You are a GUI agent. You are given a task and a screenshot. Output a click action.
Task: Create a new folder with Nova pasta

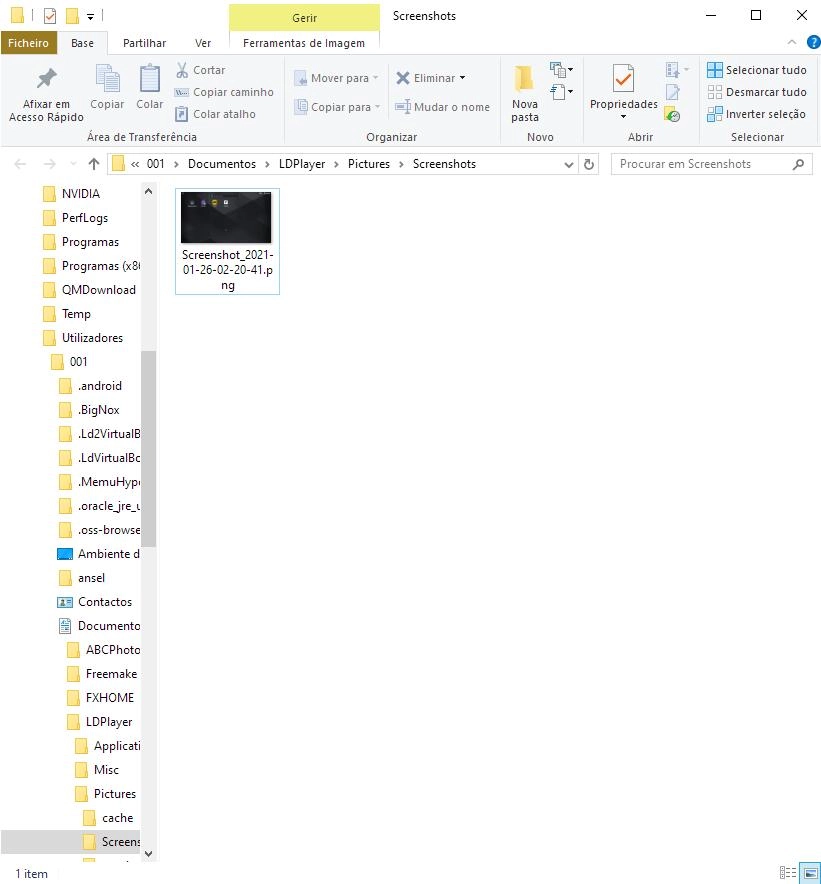click(525, 94)
